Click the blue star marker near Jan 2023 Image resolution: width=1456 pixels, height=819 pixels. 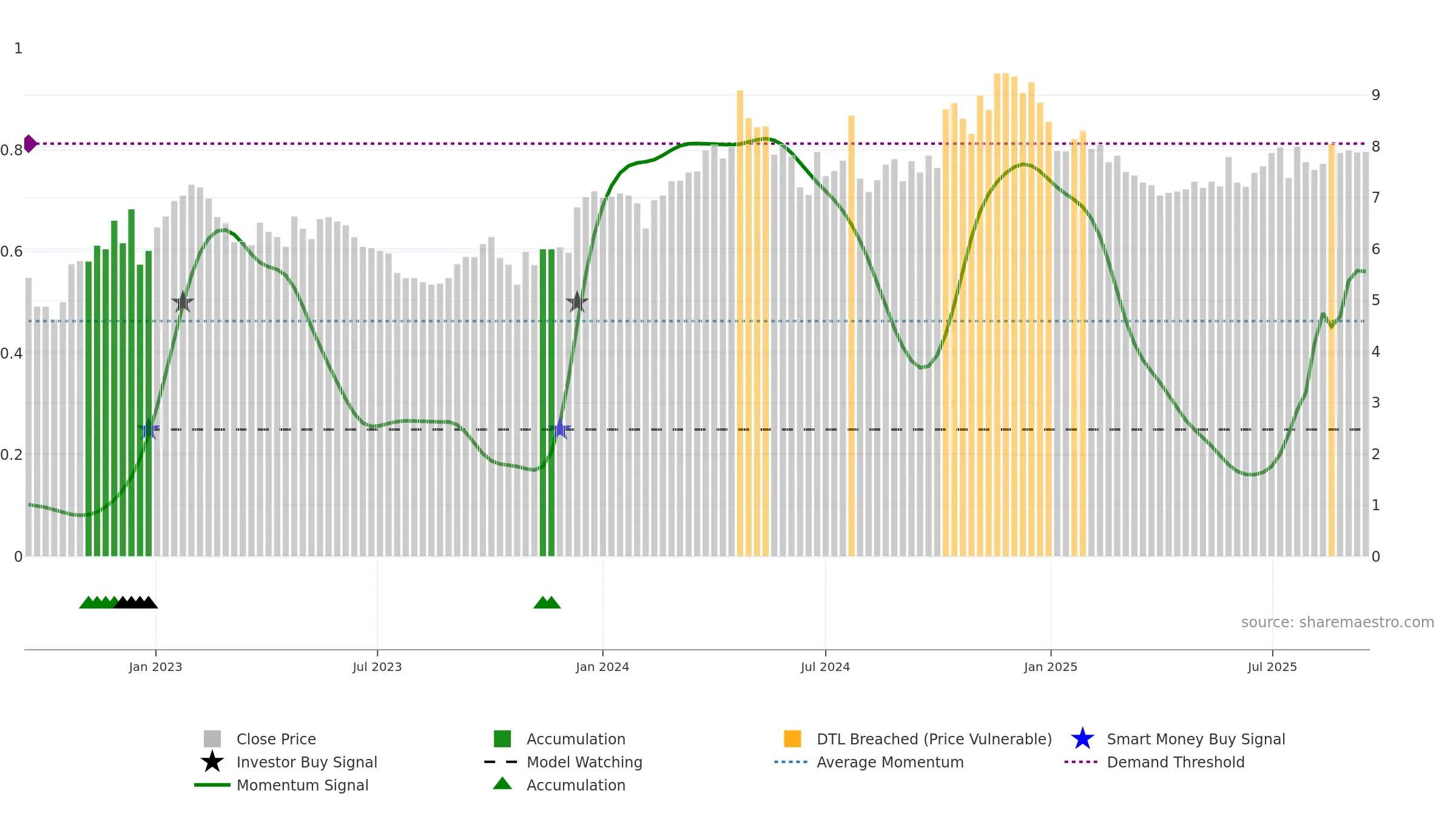[x=149, y=430]
